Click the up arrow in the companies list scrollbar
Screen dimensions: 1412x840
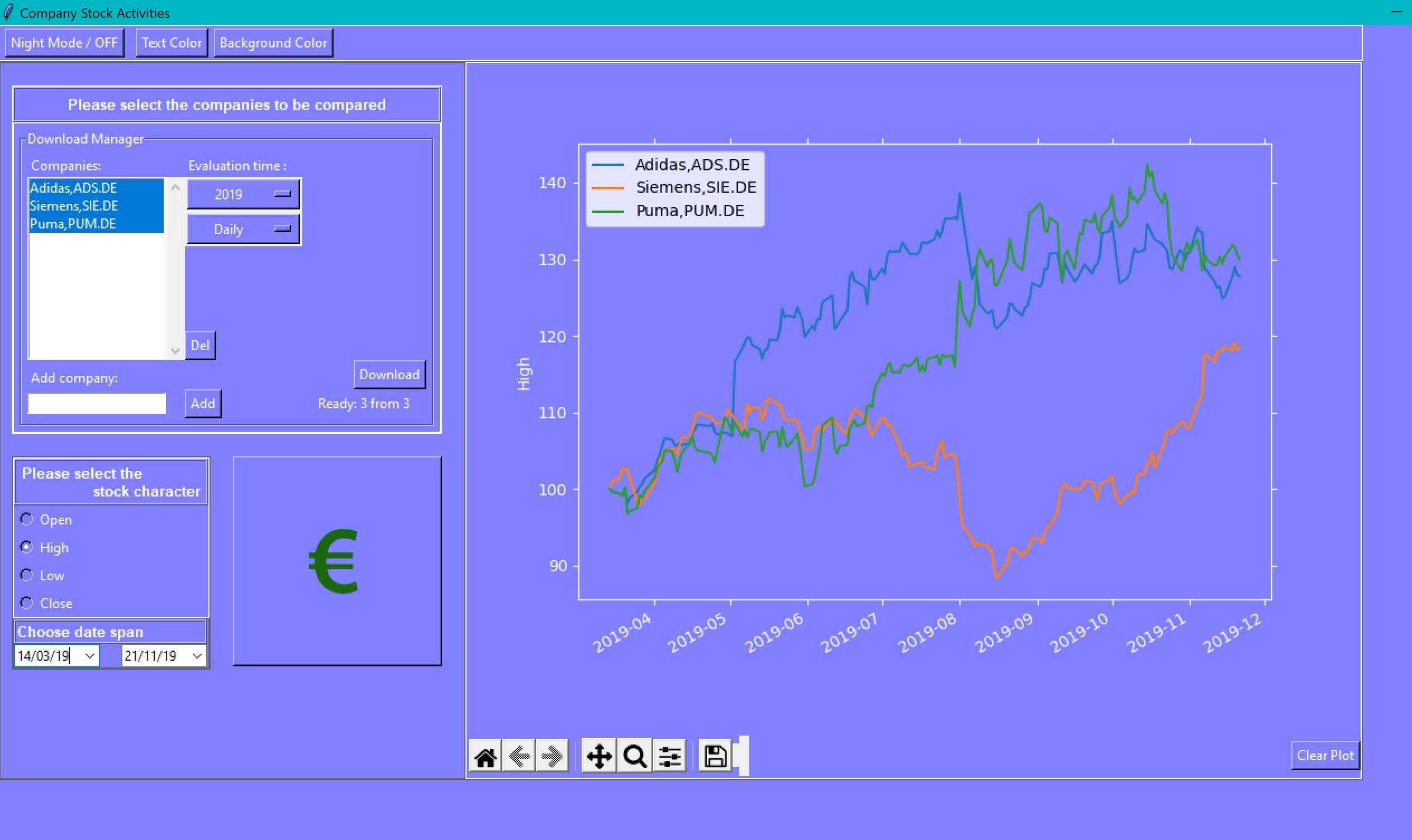(175, 187)
